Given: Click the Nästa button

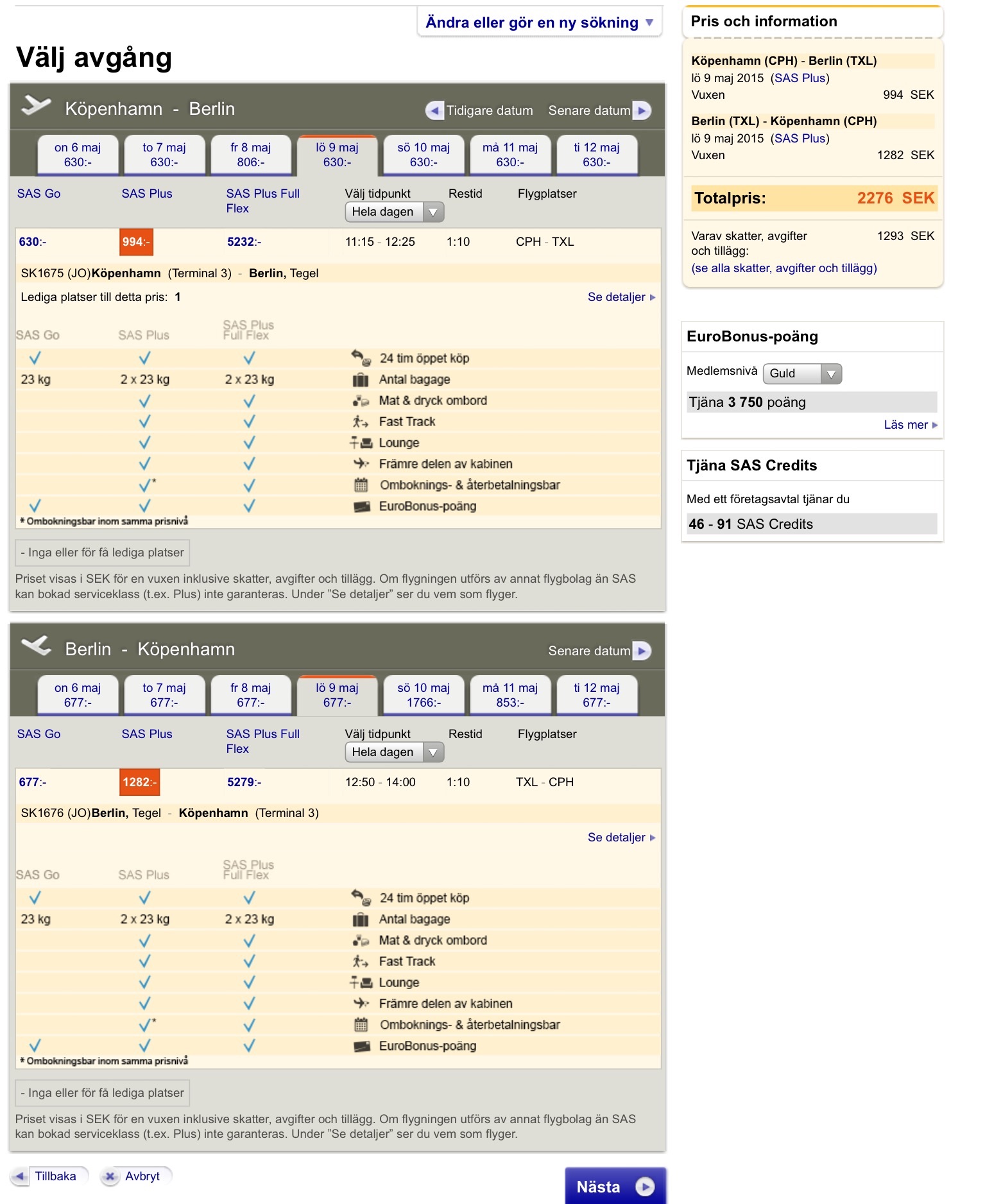Looking at the screenshot, I should point(615,1187).
